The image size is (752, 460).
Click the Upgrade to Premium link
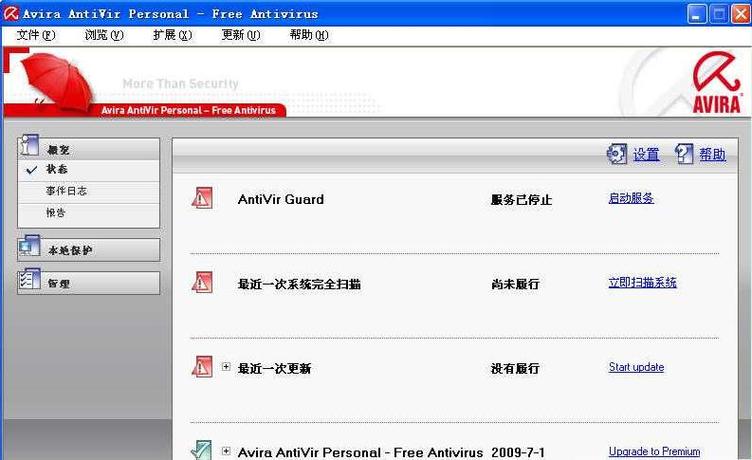[654, 452]
